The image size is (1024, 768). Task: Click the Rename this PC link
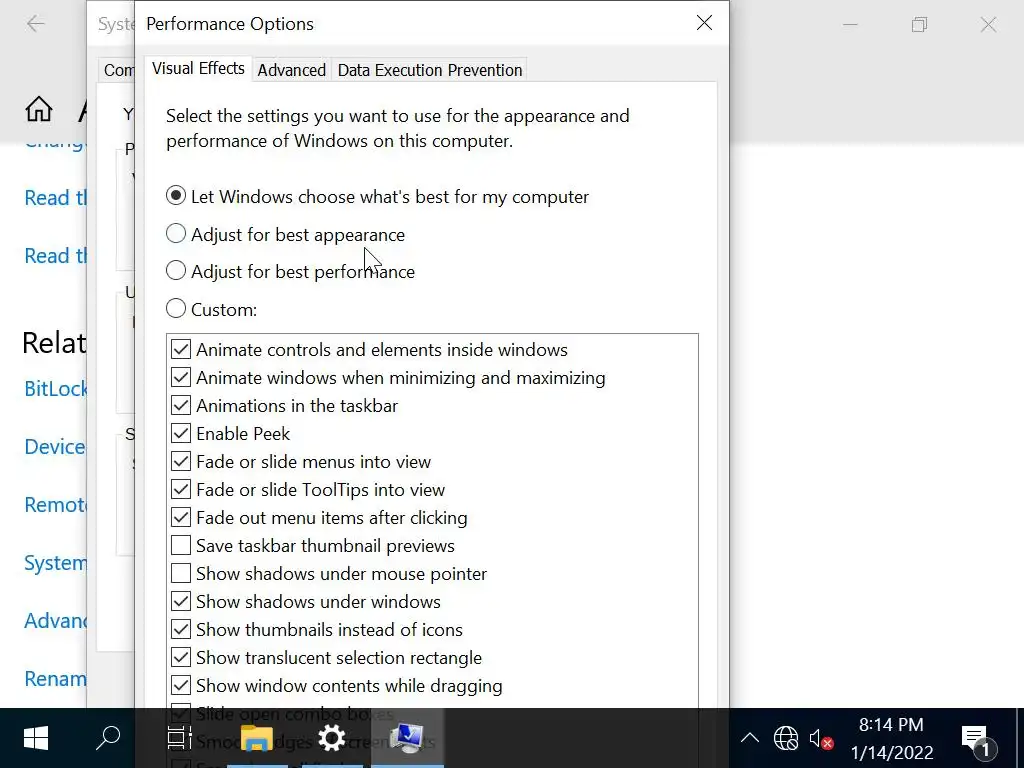click(56, 679)
